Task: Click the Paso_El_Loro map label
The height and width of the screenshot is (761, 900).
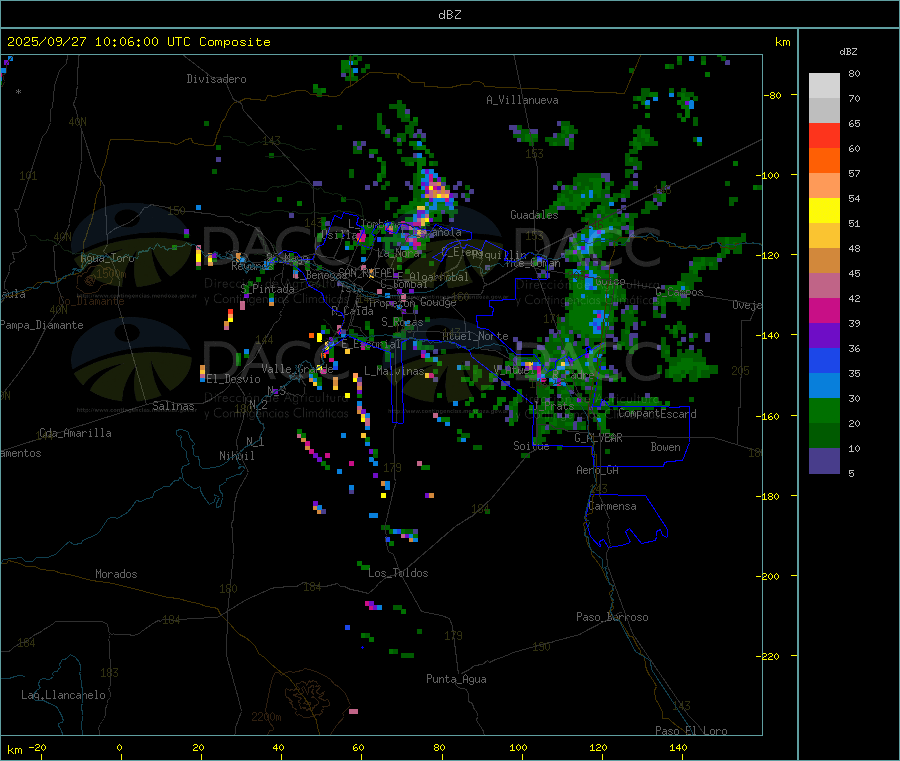Action: click(x=691, y=731)
